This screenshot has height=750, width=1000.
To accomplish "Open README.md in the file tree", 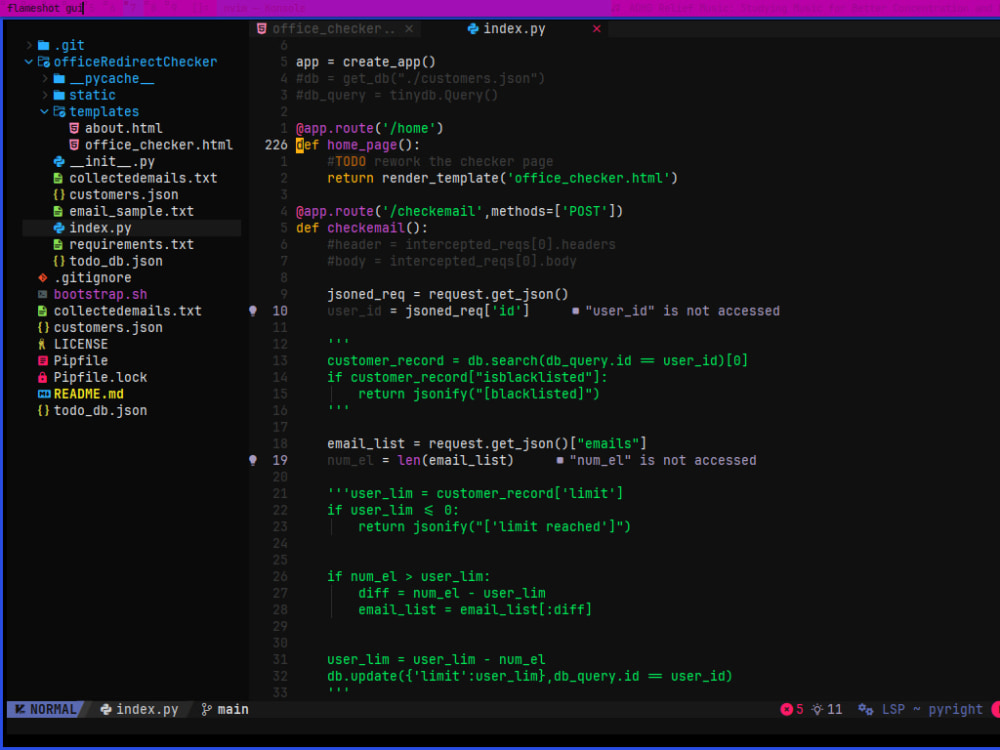I will (89, 394).
